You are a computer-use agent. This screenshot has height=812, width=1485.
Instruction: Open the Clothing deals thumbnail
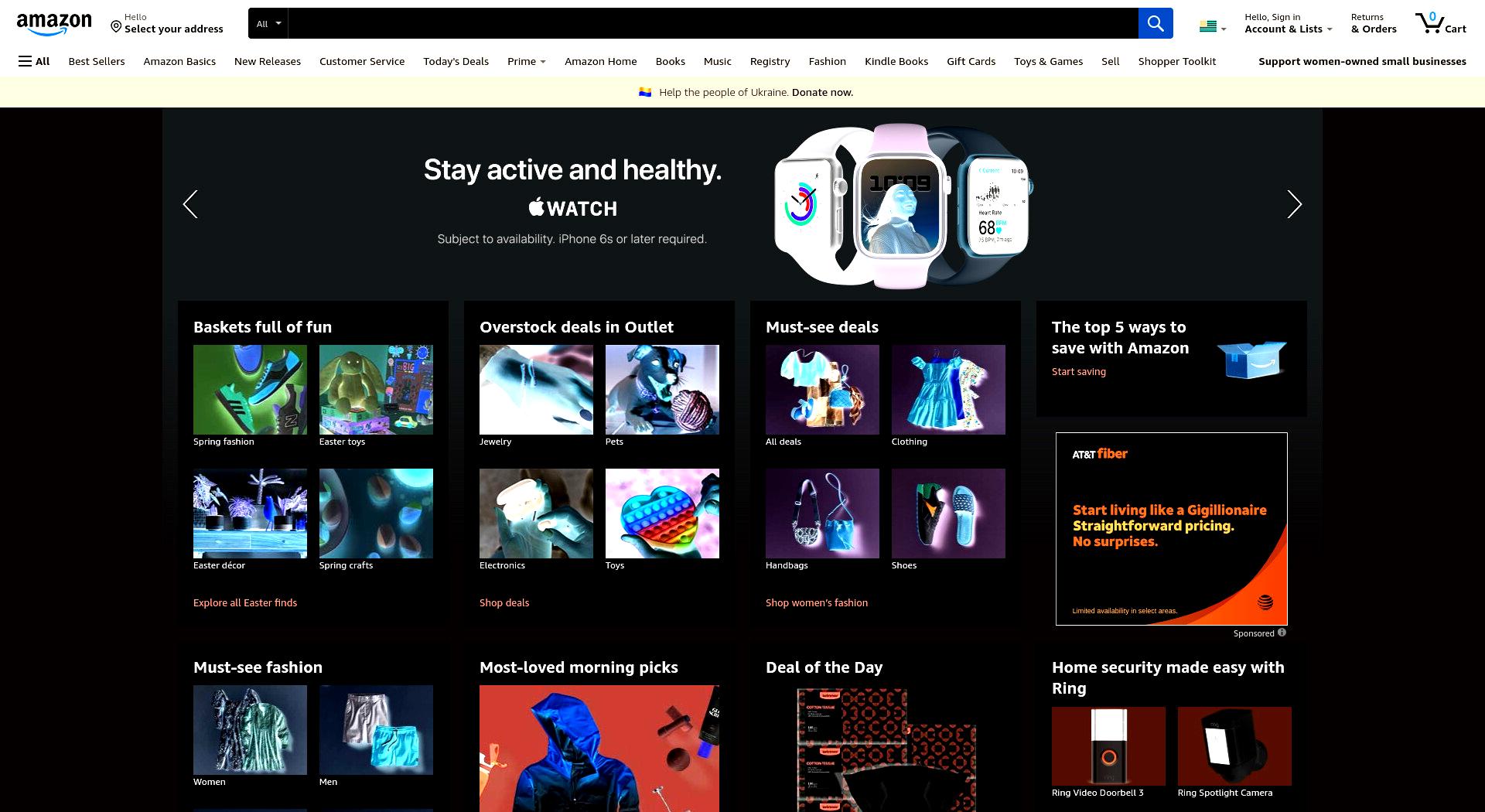[x=948, y=390]
